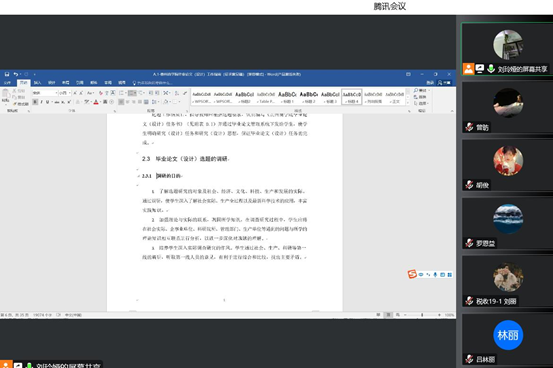Click the red font color icon
Screen dimensions: 553x368
(96, 102)
